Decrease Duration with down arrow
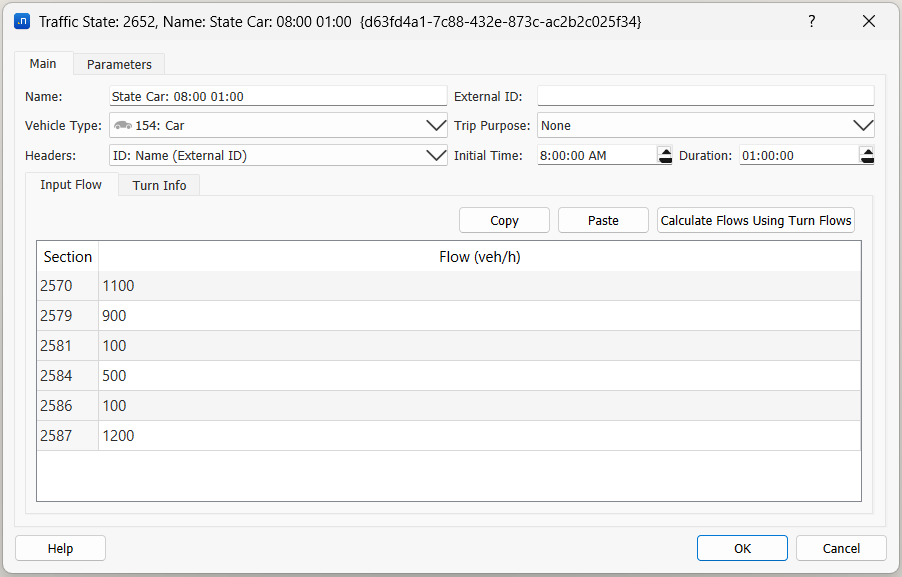Screen dimensions: 902x577 point(867,160)
